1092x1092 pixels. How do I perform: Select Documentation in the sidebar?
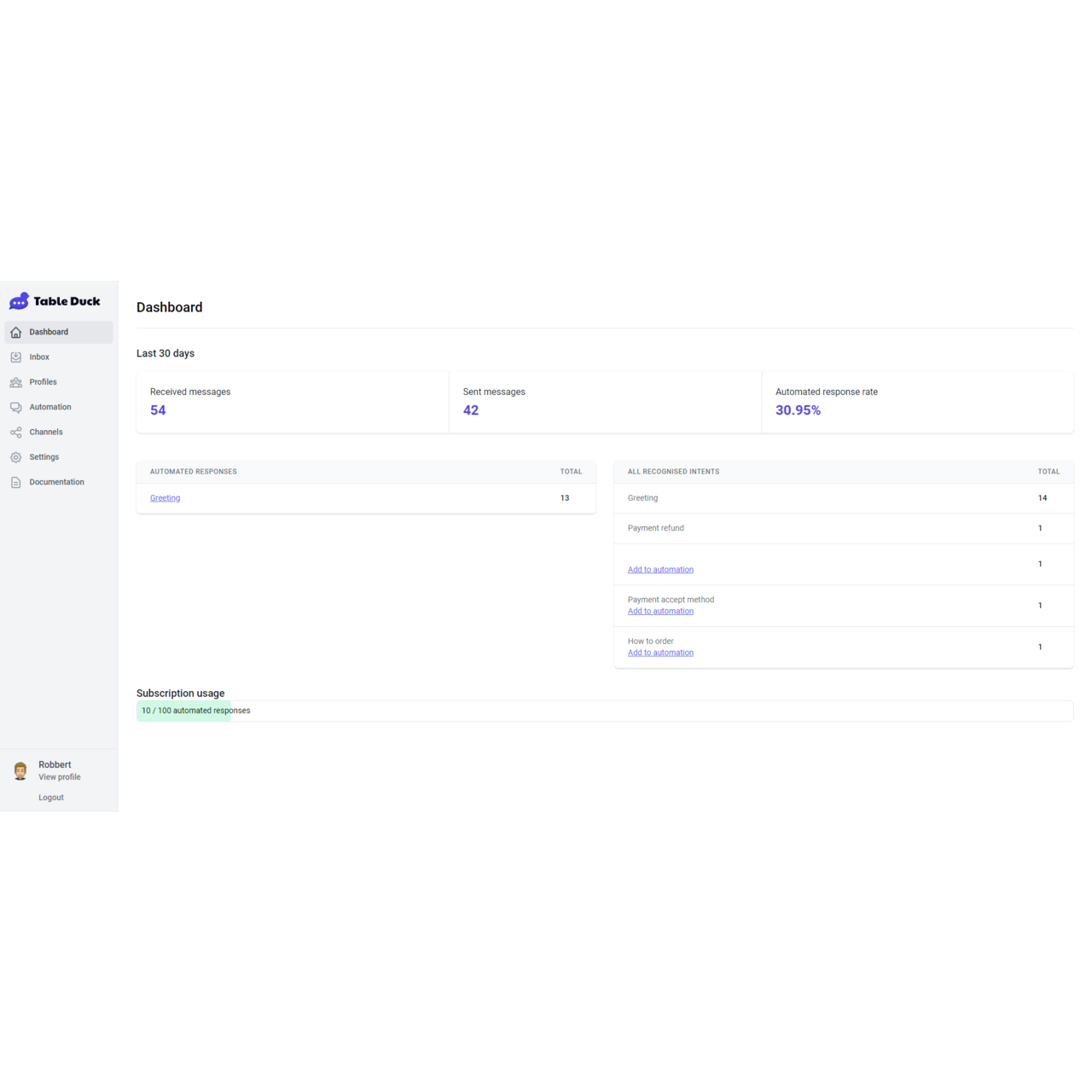tap(56, 482)
